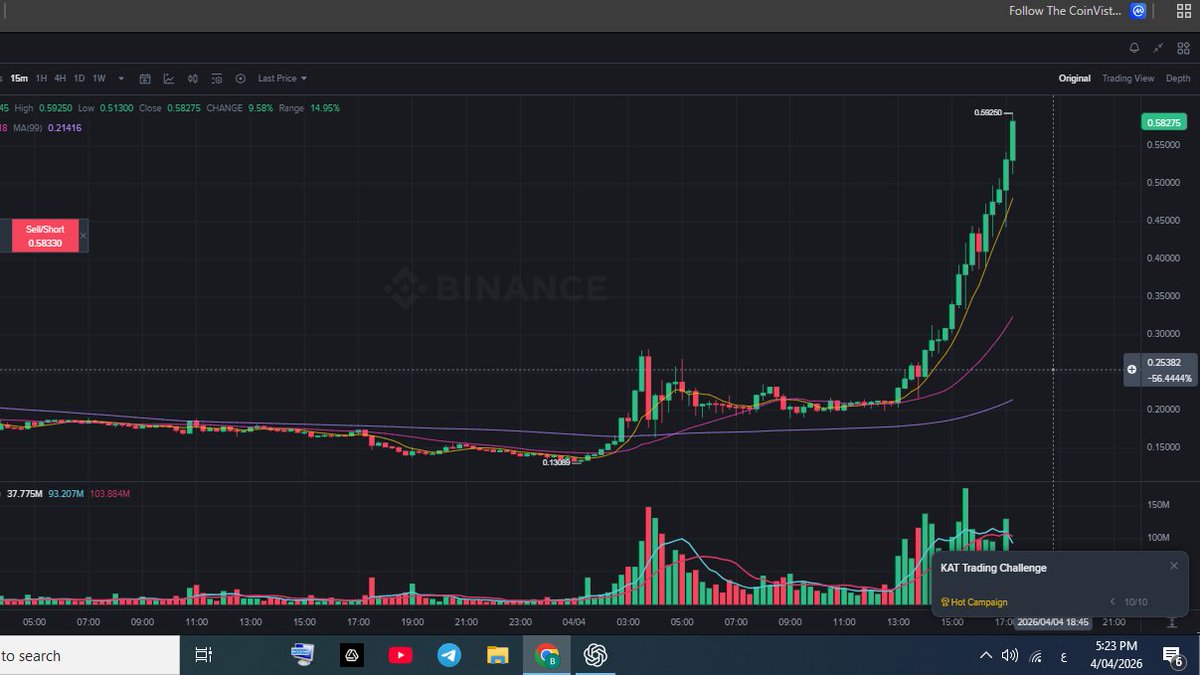Open the File Explorer taskbar icon
The image size is (1200, 675).
pos(498,655)
